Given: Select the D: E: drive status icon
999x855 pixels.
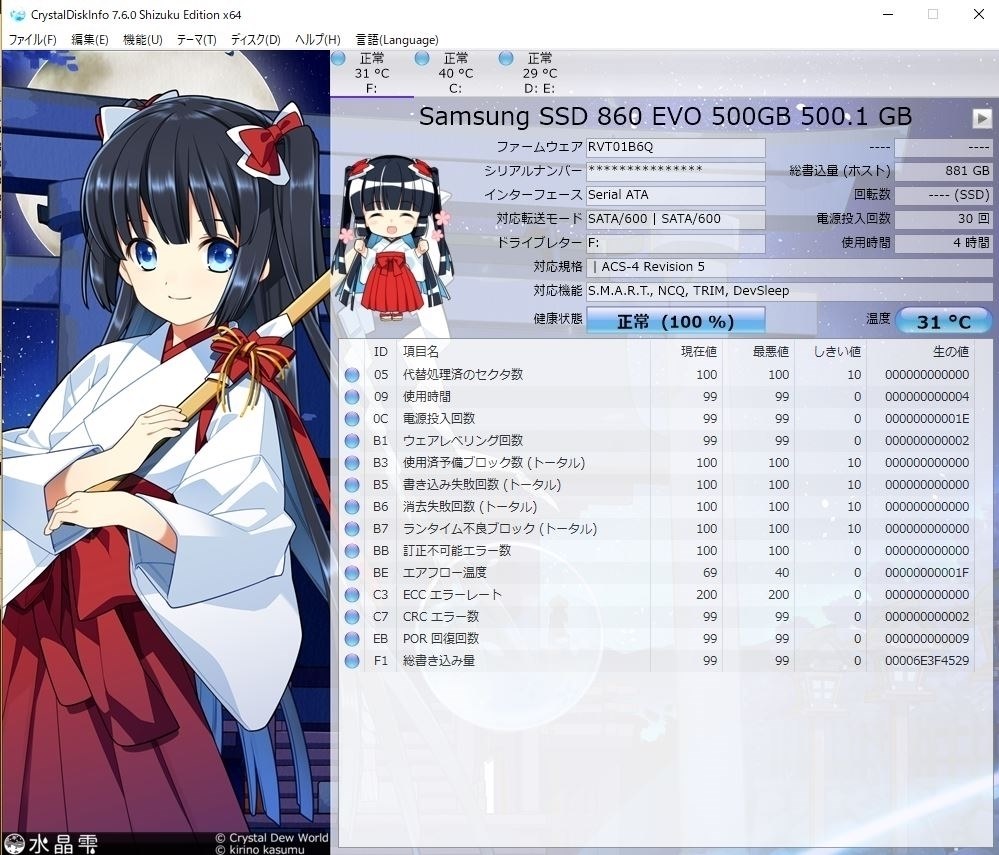Looking at the screenshot, I should click(506, 59).
